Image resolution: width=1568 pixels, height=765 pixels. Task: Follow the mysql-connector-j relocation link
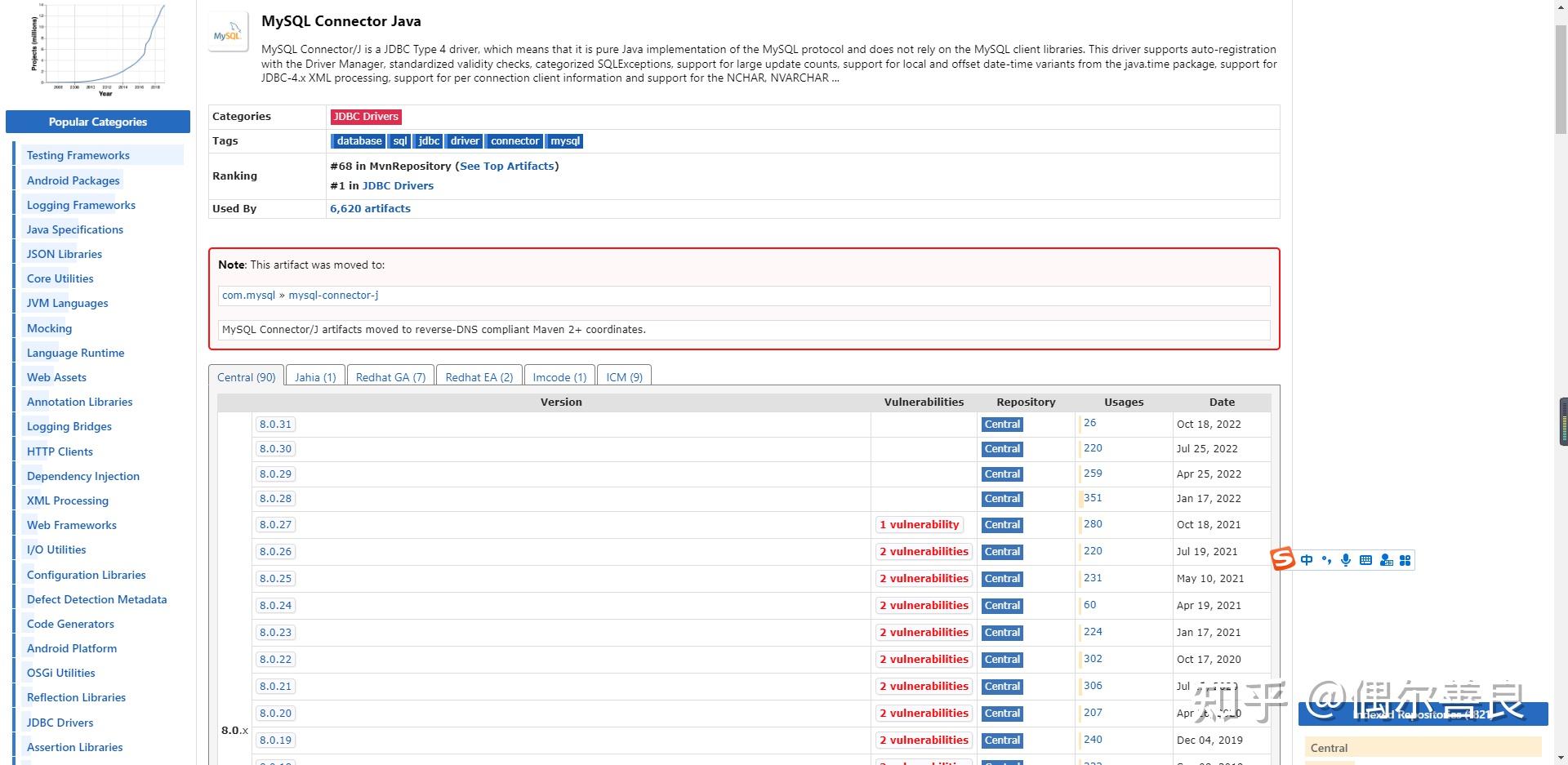pos(333,295)
